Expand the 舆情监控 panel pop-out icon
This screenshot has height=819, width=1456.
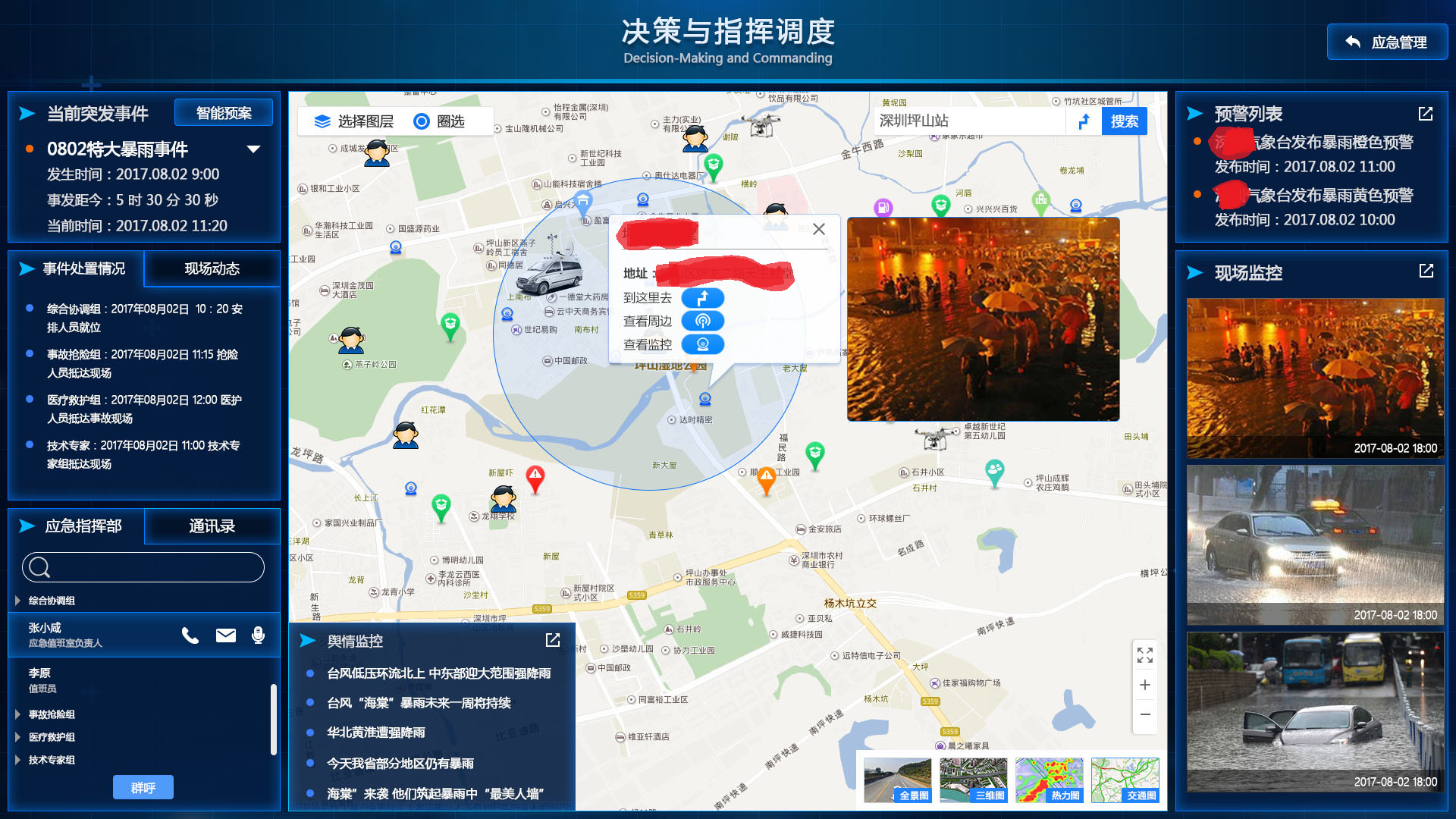tap(553, 641)
